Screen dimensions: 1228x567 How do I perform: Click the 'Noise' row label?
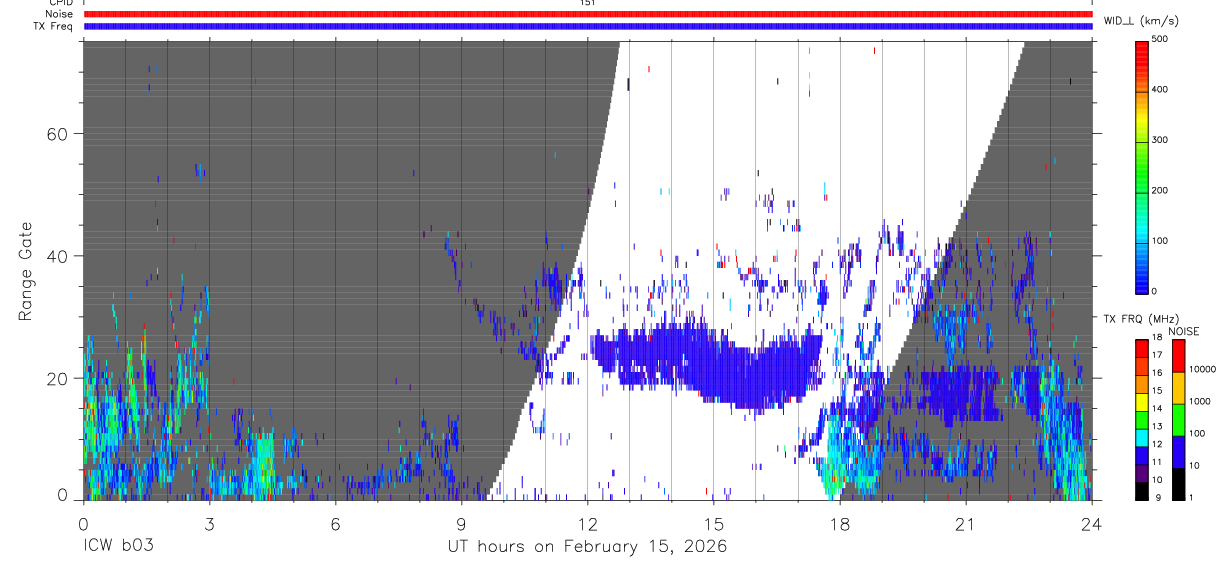pyautogui.click(x=60, y=14)
